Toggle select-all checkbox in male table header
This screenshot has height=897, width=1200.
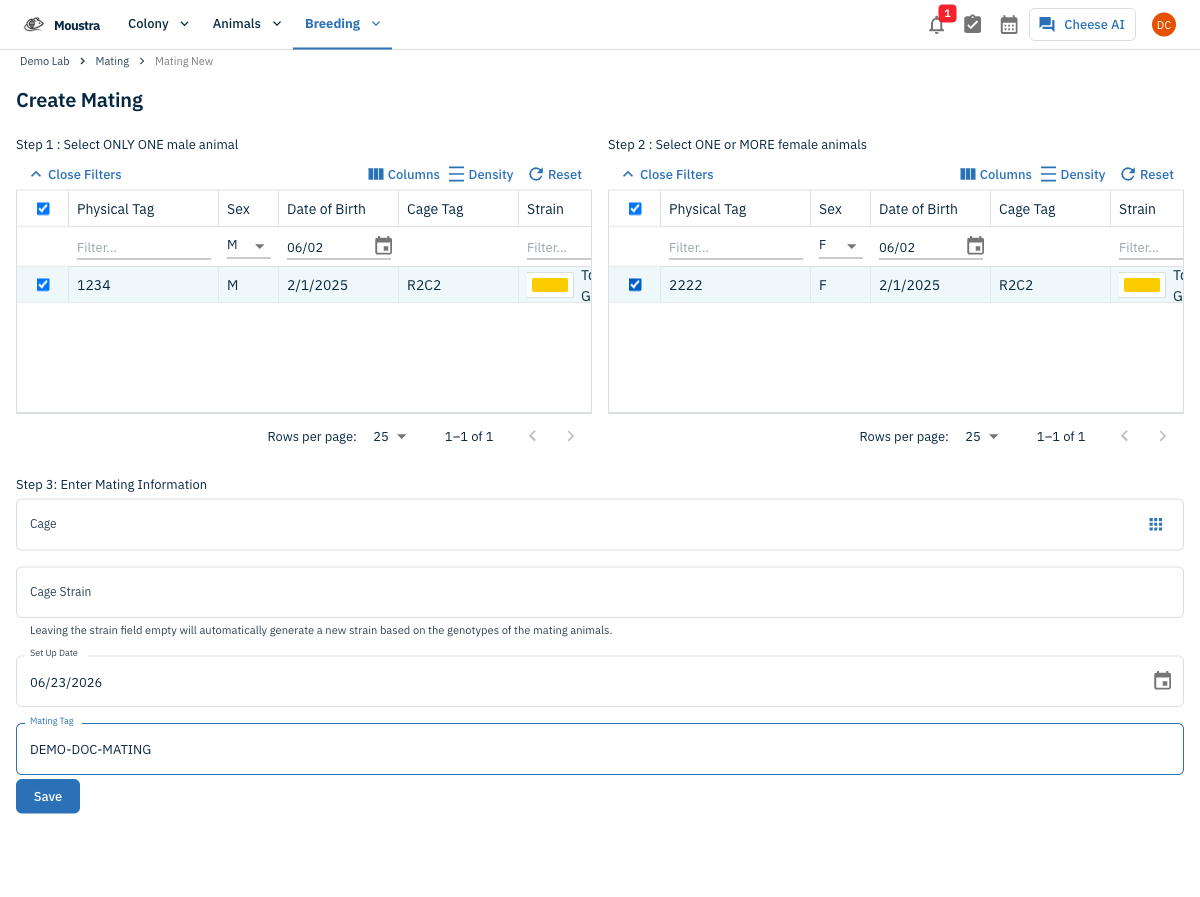(x=43, y=209)
